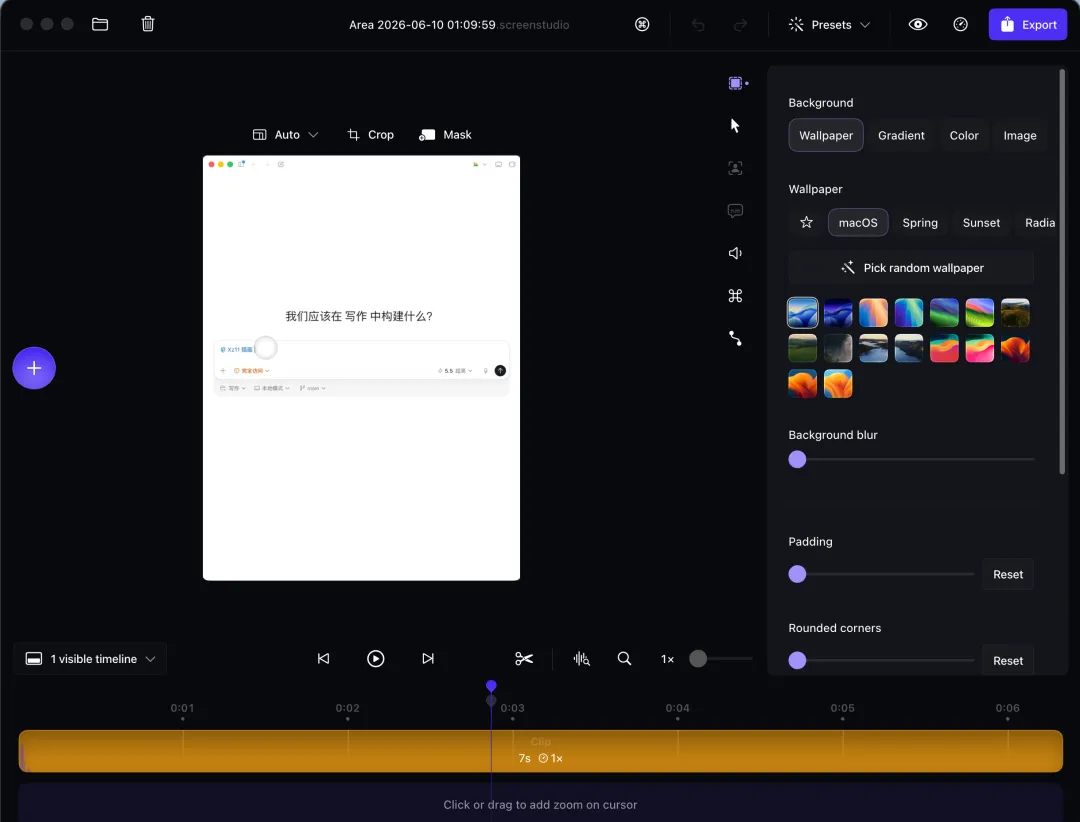
Task: Open the audio speaker settings icon
Action: point(735,253)
